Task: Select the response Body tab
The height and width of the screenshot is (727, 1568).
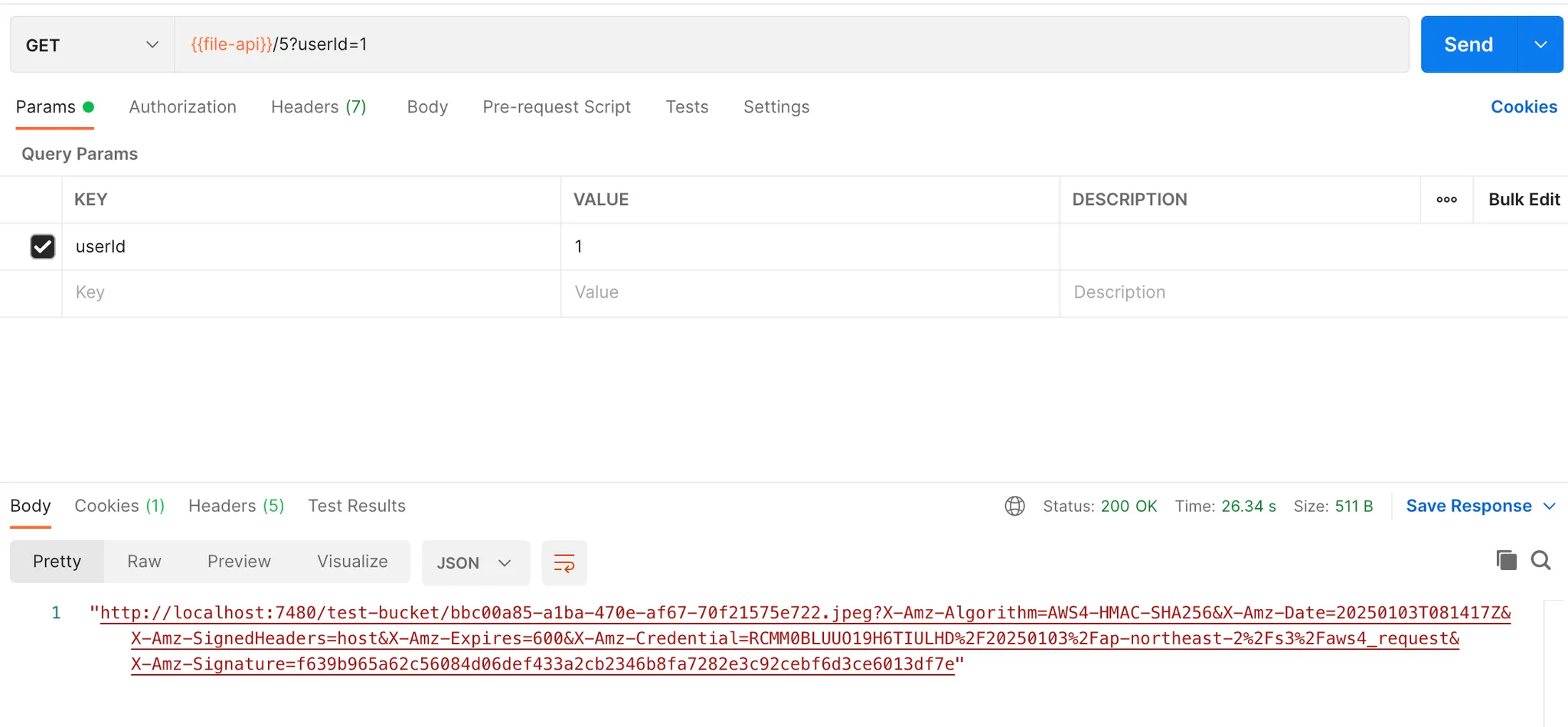Action: tap(31, 506)
